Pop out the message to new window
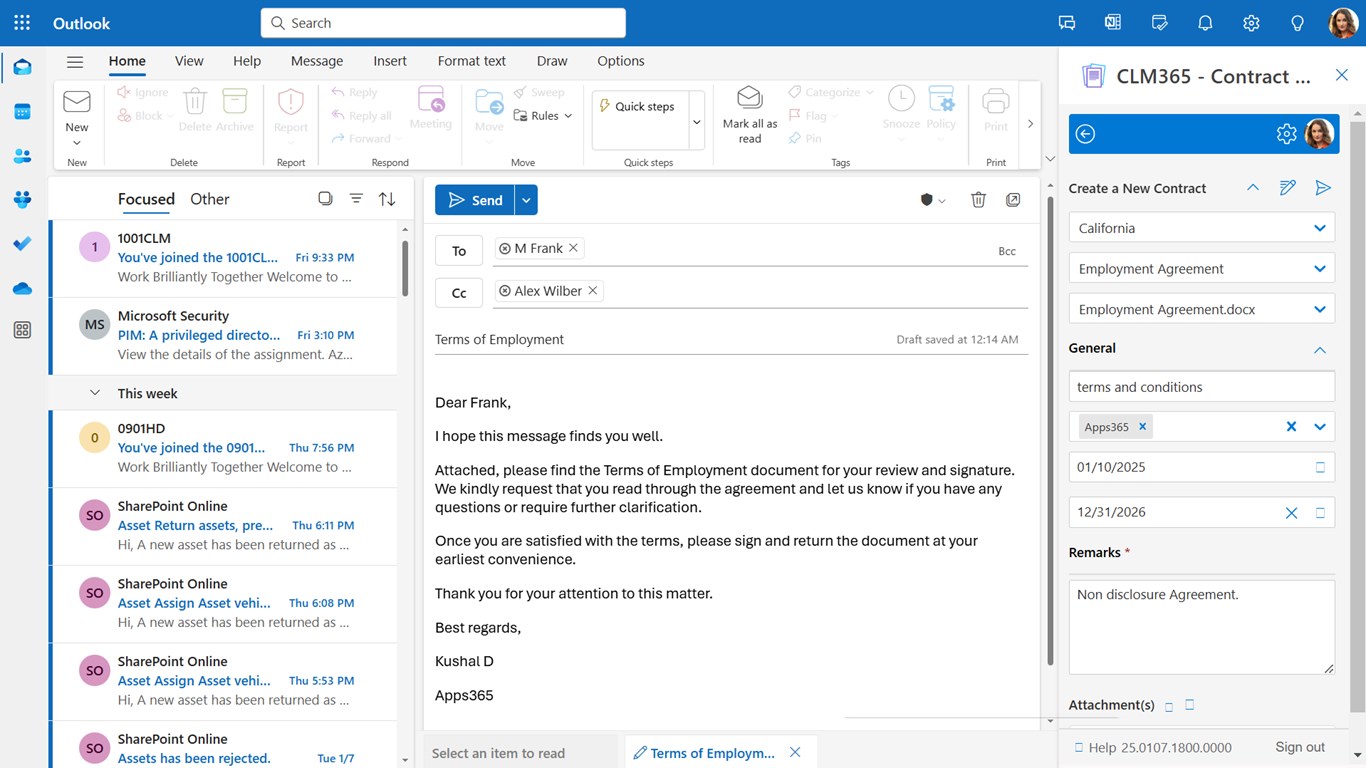This screenshot has width=1366, height=768. (1013, 200)
